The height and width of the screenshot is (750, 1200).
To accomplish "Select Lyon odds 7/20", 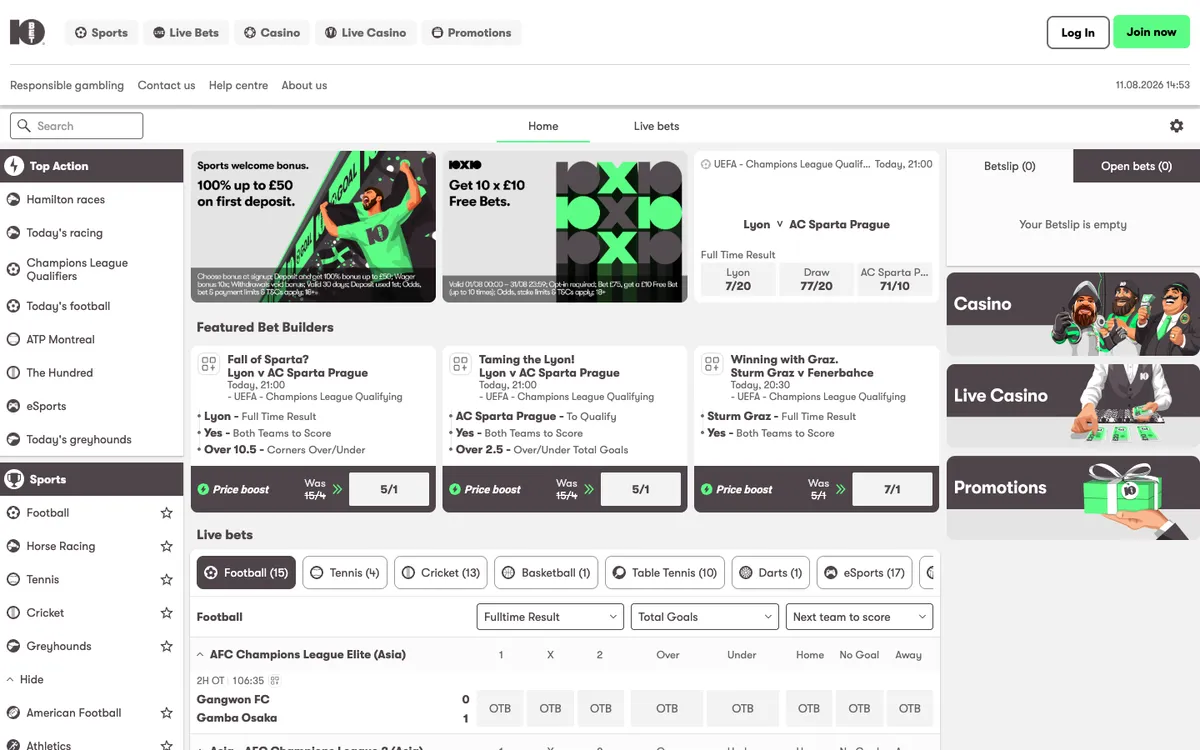I will 738,279.
